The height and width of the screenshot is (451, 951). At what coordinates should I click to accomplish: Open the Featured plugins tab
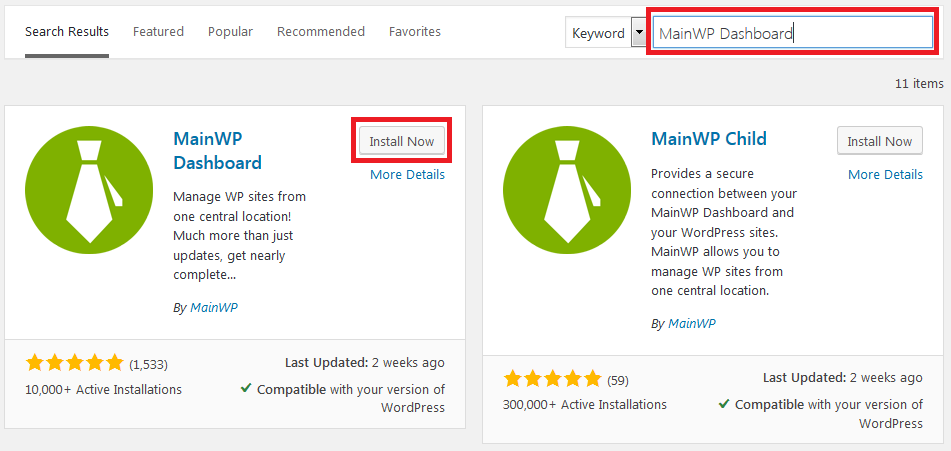click(158, 31)
